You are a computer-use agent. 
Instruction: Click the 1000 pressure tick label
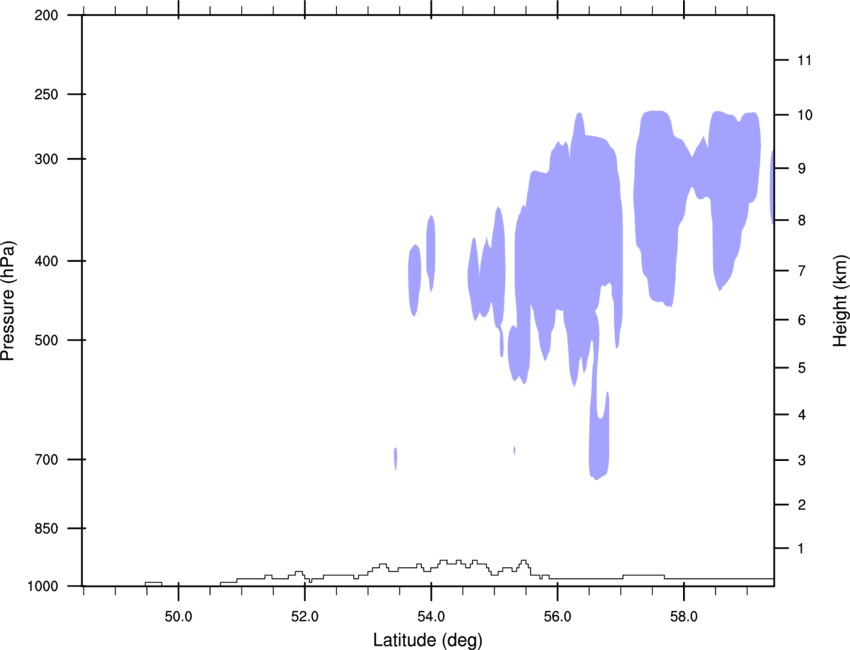tap(42, 586)
